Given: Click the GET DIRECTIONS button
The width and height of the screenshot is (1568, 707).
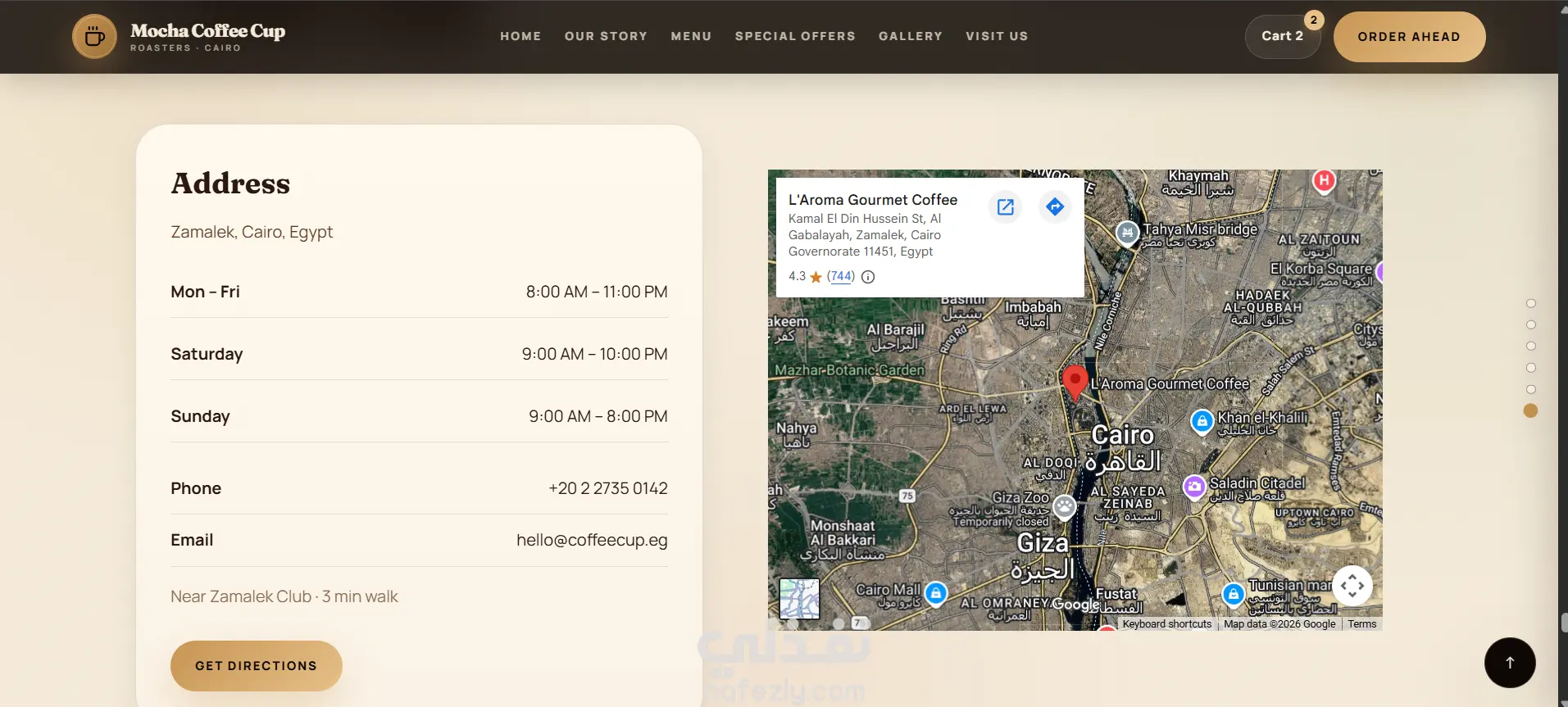Looking at the screenshot, I should (256, 666).
